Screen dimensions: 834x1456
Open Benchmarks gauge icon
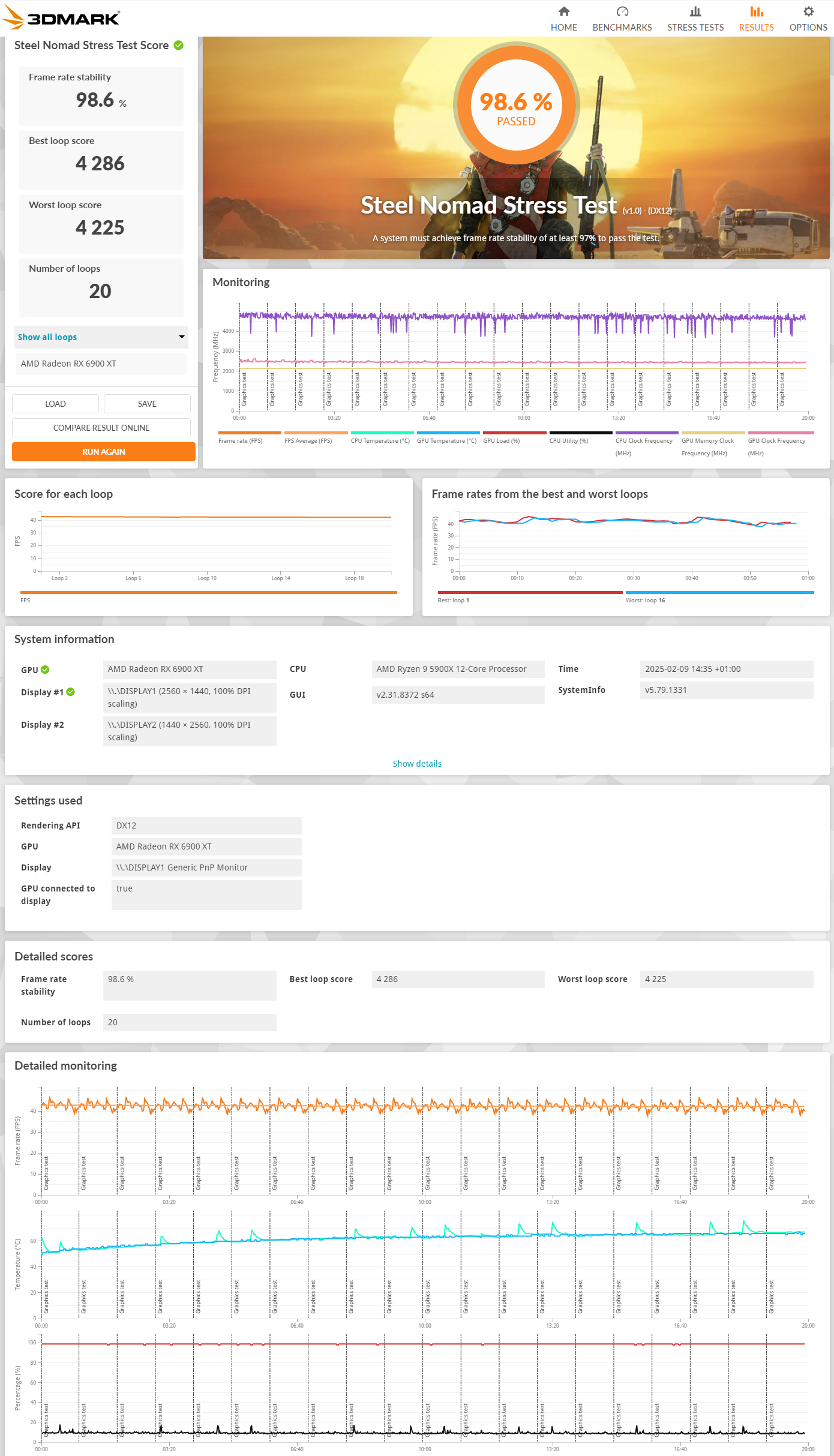(x=622, y=11)
